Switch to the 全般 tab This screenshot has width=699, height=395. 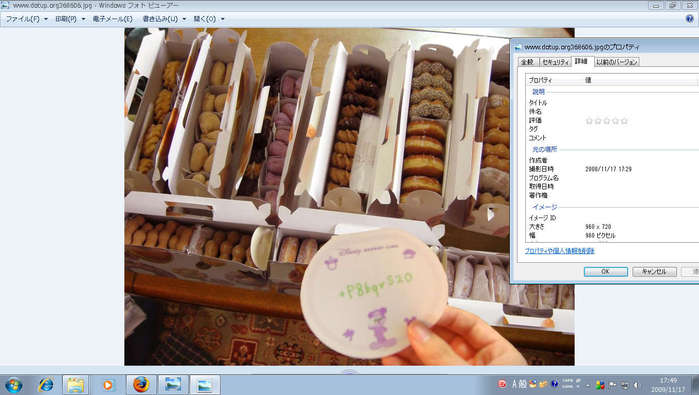(x=527, y=62)
